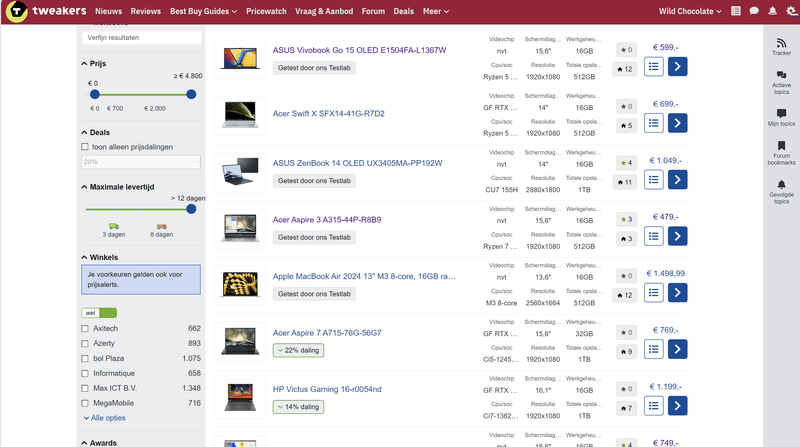Click maximum price slider handle
Viewport: 800px width, 447px height.
pos(191,94)
